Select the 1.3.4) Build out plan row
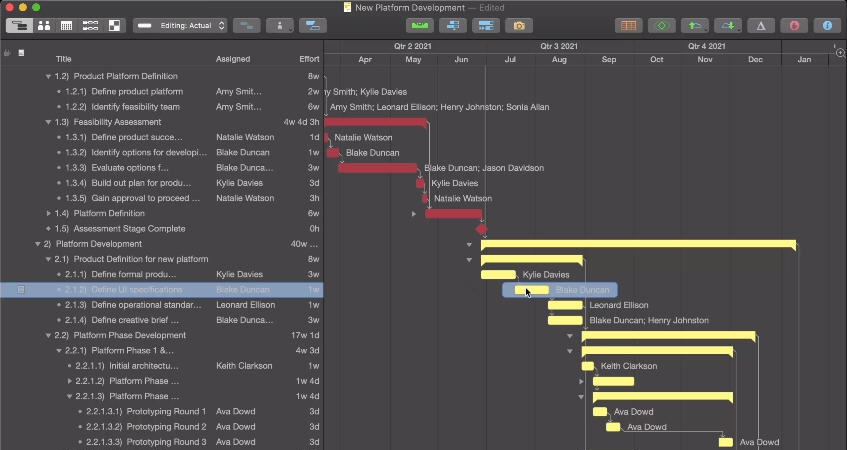 pyautogui.click(x=162, y=183)
